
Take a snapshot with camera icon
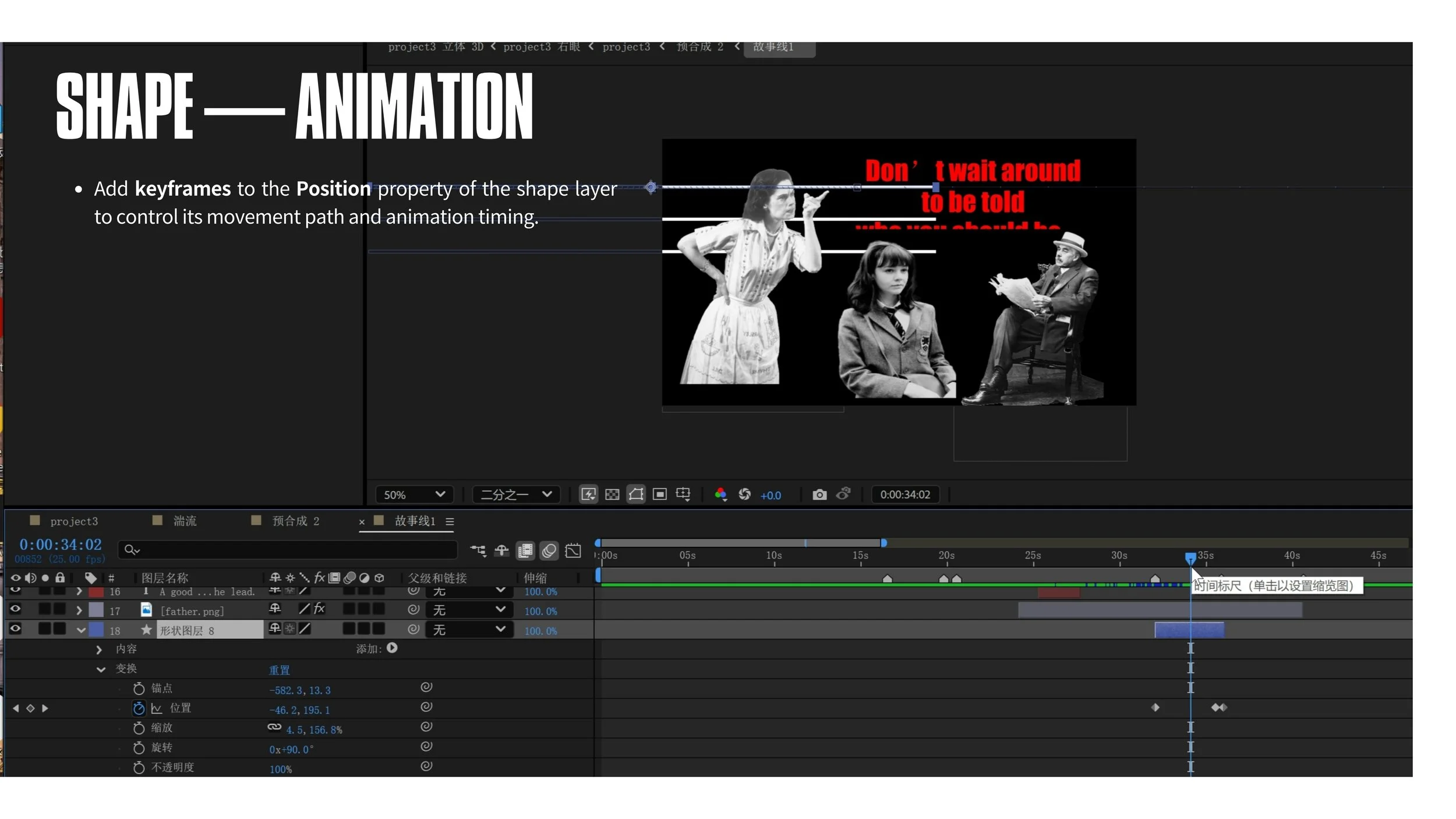(x=819, y=495)
